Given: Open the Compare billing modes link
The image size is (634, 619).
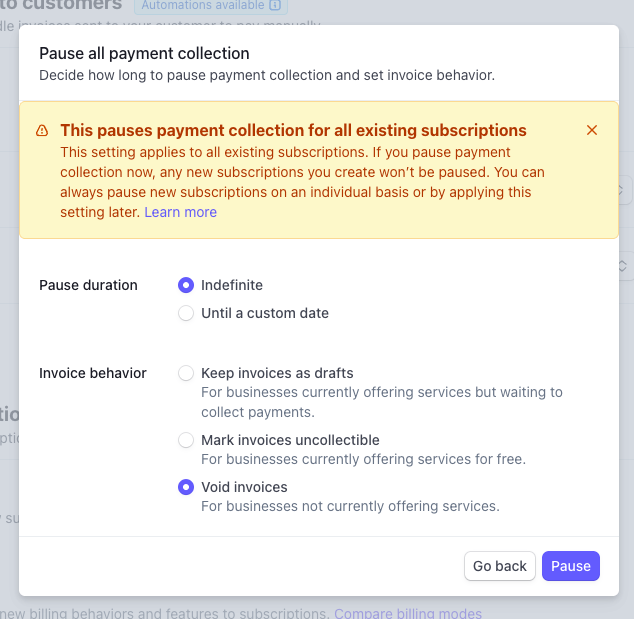Looking at the screenshot, I should pyautogui.click(x=408, y=613).
